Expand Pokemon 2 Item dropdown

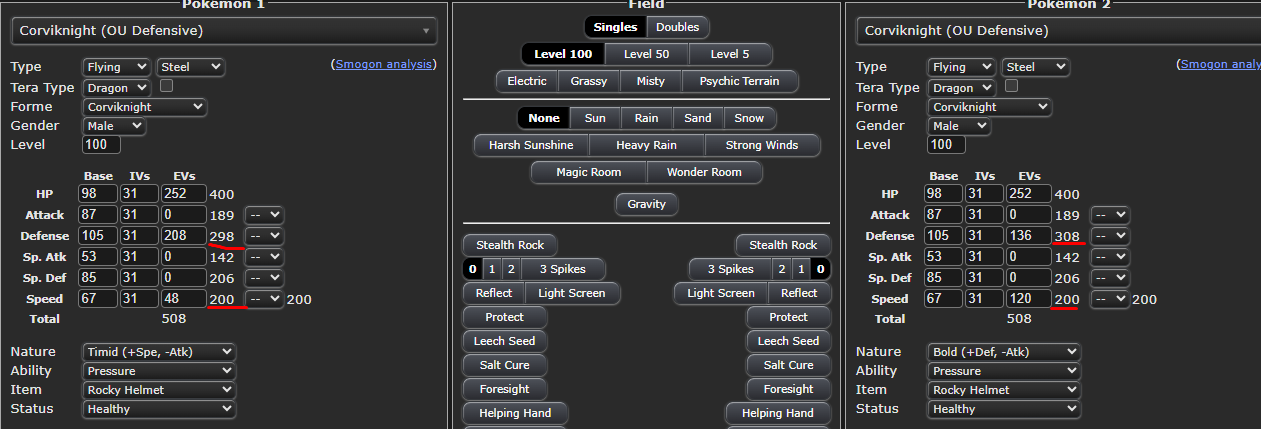[1003, 390]
